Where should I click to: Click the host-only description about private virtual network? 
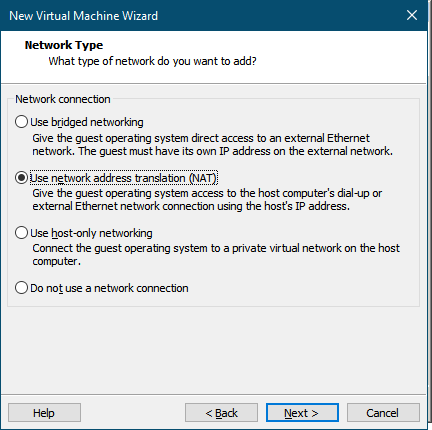[216, 255]
